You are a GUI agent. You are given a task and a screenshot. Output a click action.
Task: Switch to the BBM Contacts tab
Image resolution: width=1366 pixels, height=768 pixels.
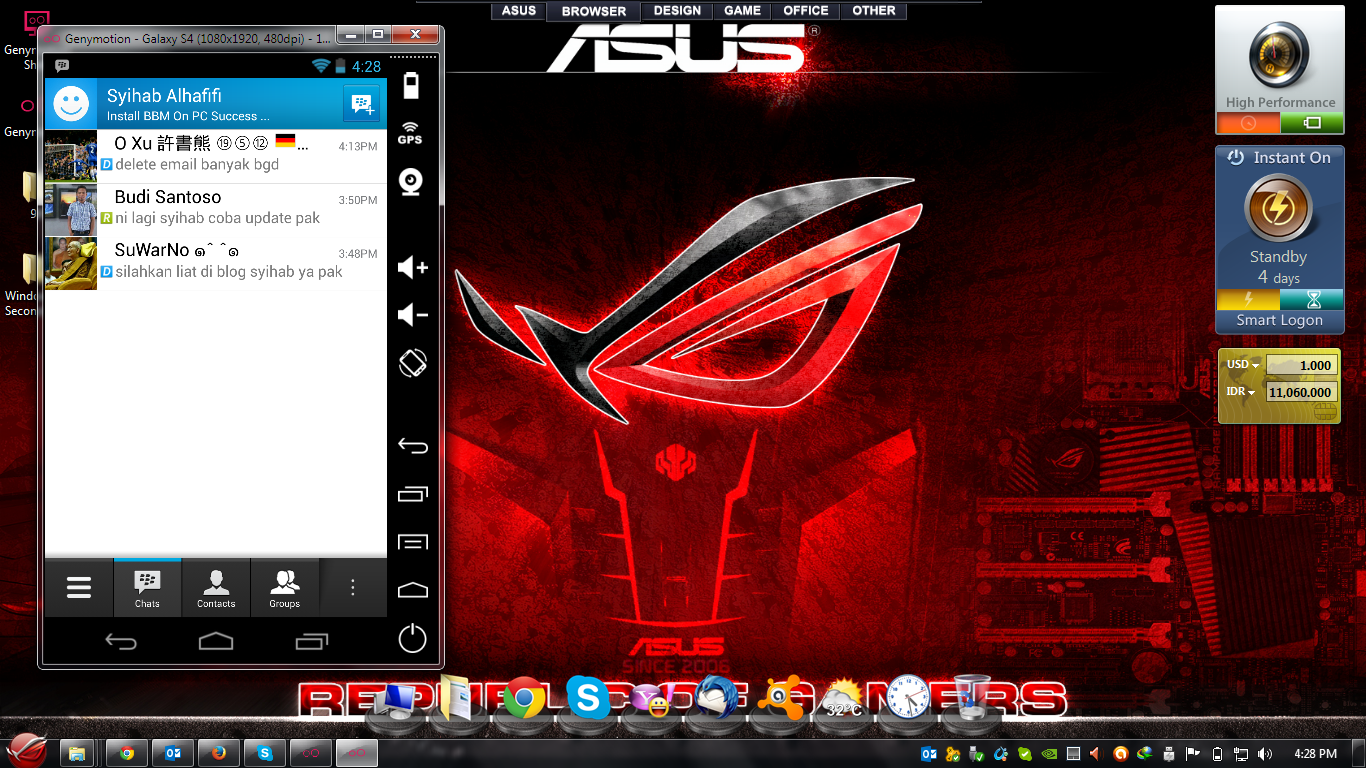coord(216,588)
